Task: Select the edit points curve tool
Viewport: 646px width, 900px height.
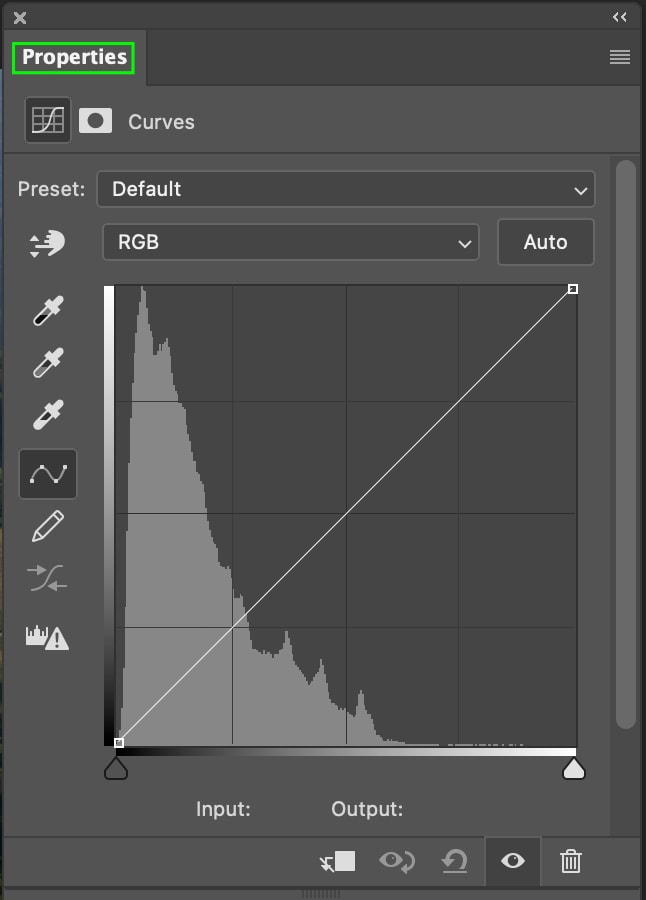Action: pyautogui.click(x=48, y=474)
